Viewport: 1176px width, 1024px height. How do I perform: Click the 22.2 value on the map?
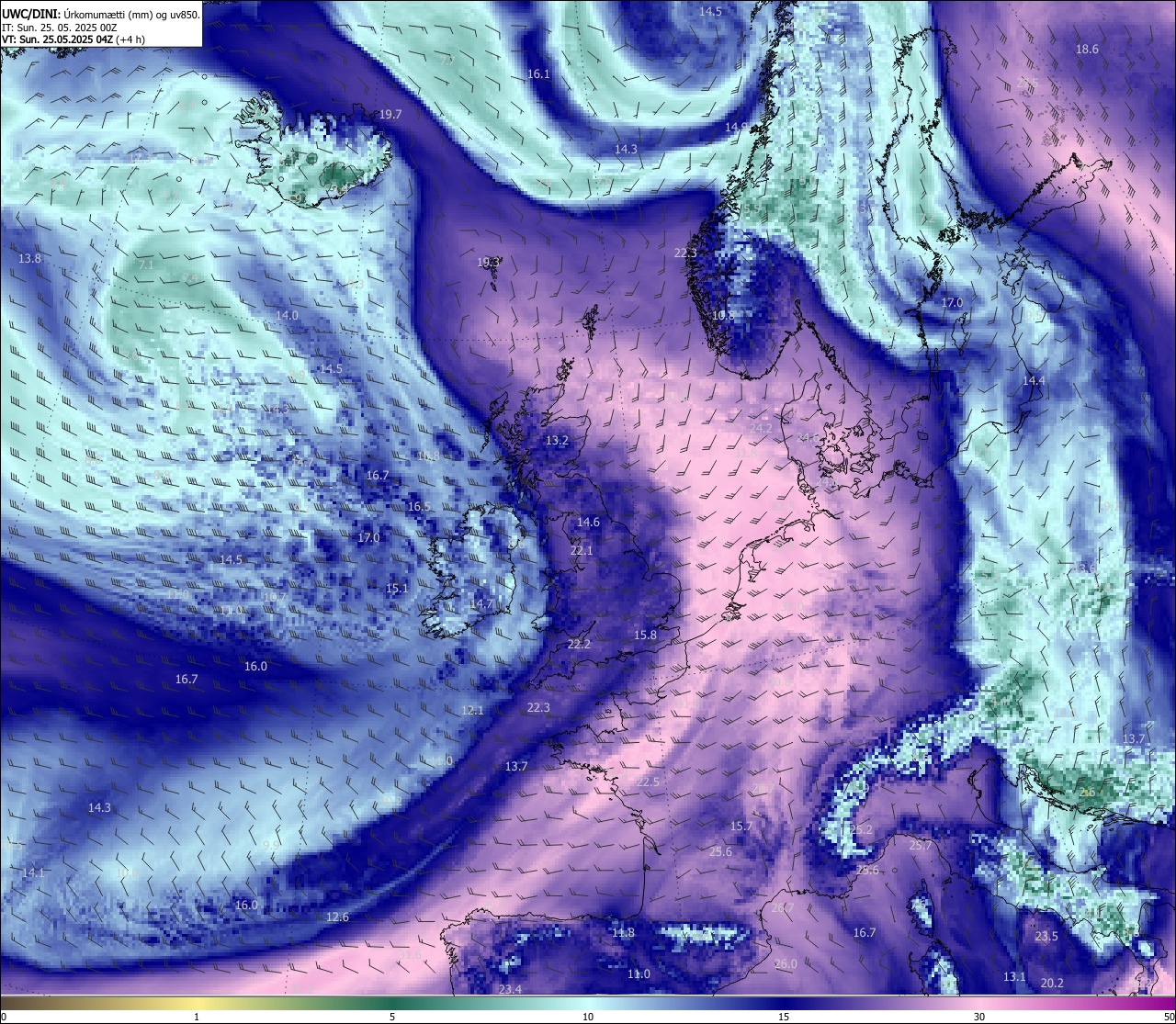tap(579, 645)
